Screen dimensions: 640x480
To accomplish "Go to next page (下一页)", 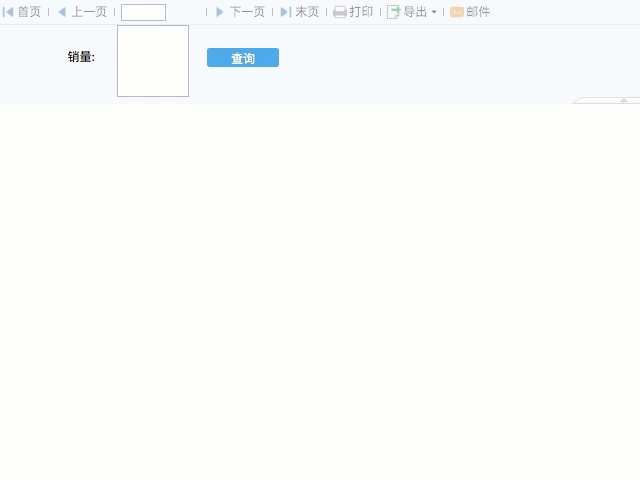I will click(240, 12).
